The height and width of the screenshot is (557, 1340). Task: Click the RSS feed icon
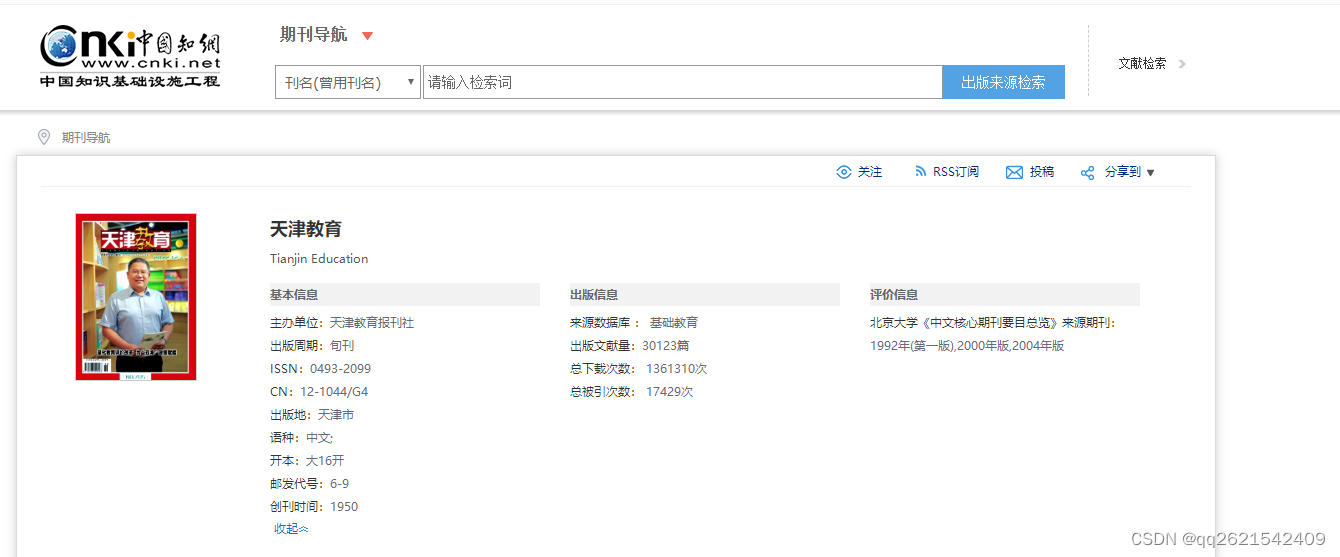click(921, 172)
